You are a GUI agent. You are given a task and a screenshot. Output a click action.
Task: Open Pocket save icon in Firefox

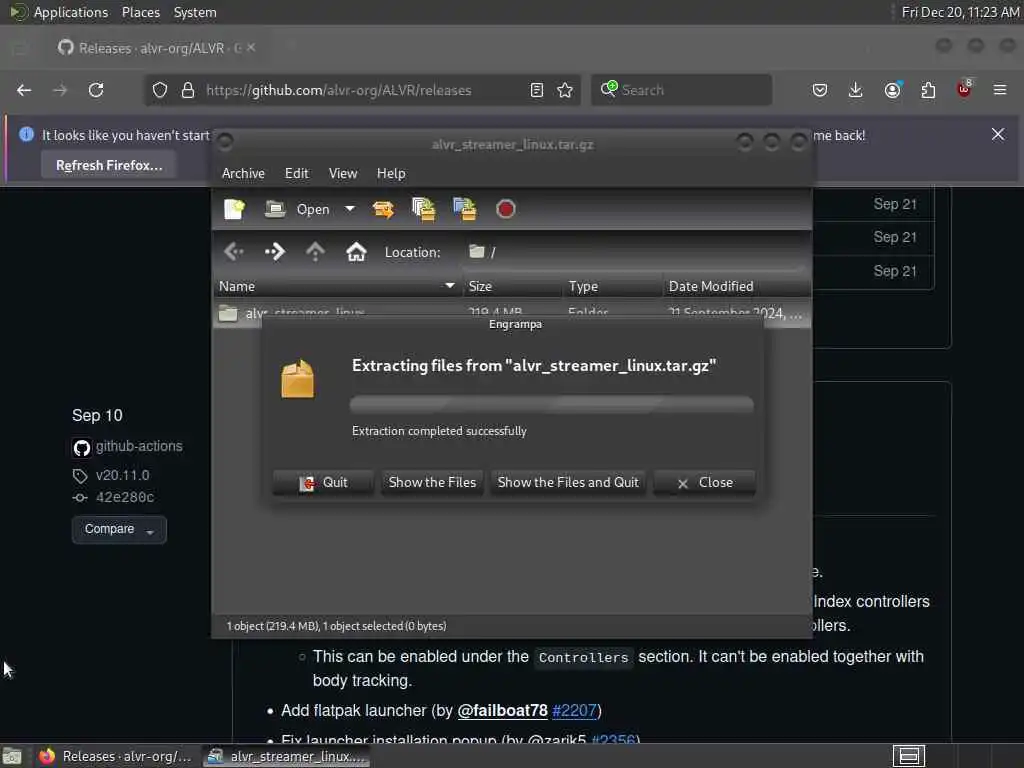pos(820,90)
